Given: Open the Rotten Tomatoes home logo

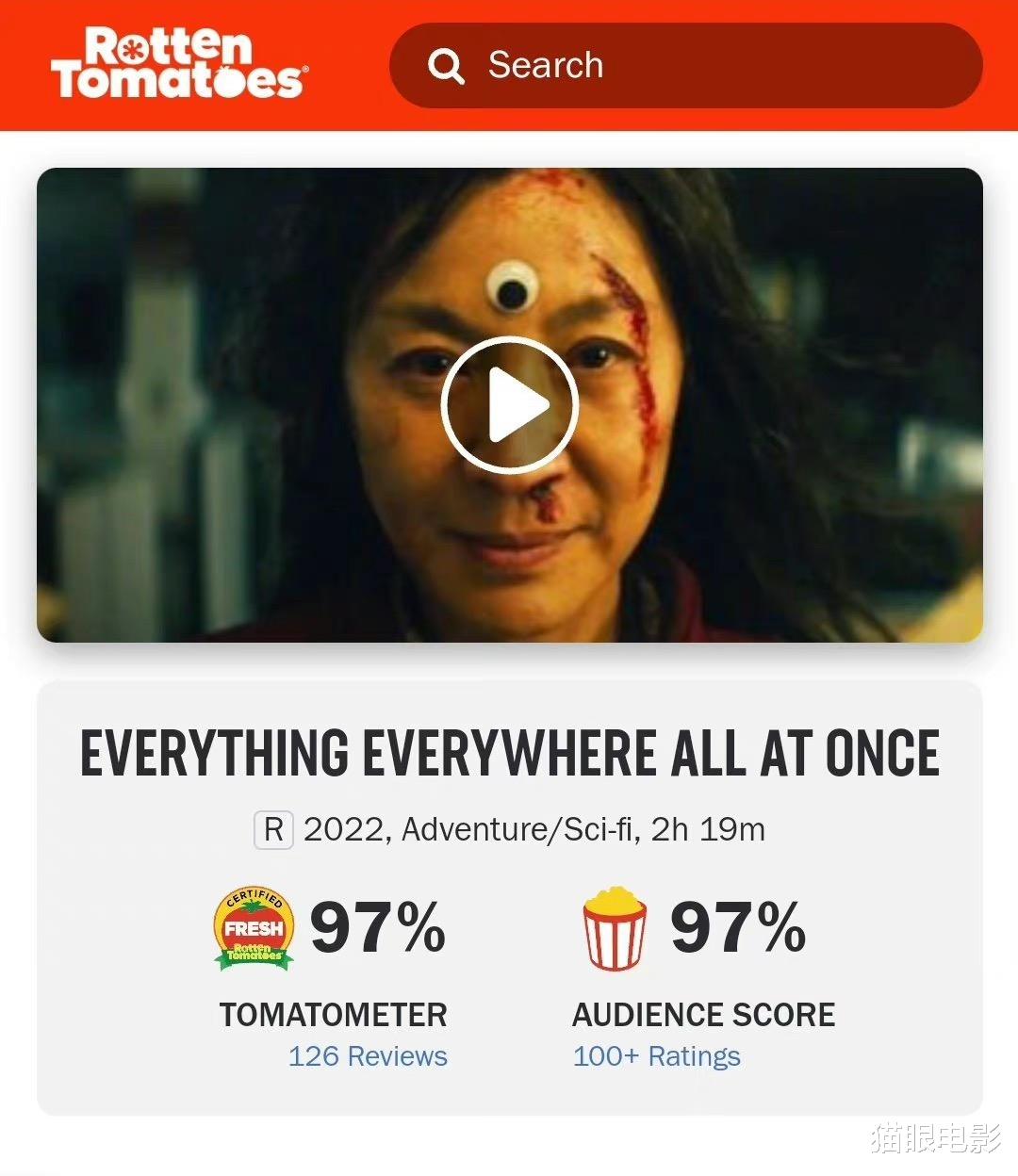Looking at the screenshot, I should [x=179, y=64].
